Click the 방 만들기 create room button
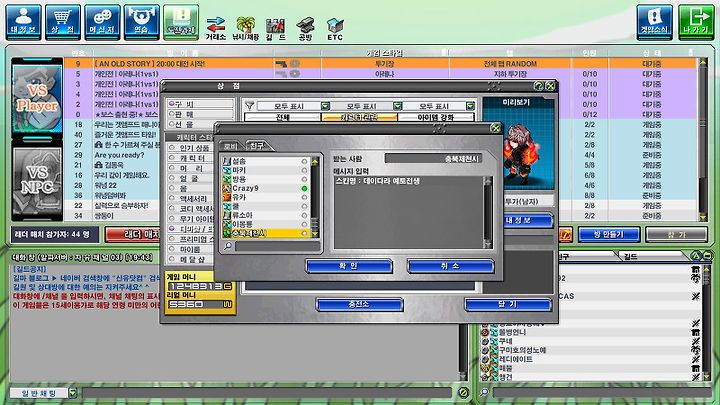The image size is (720, 405). [x=609, y=235]
